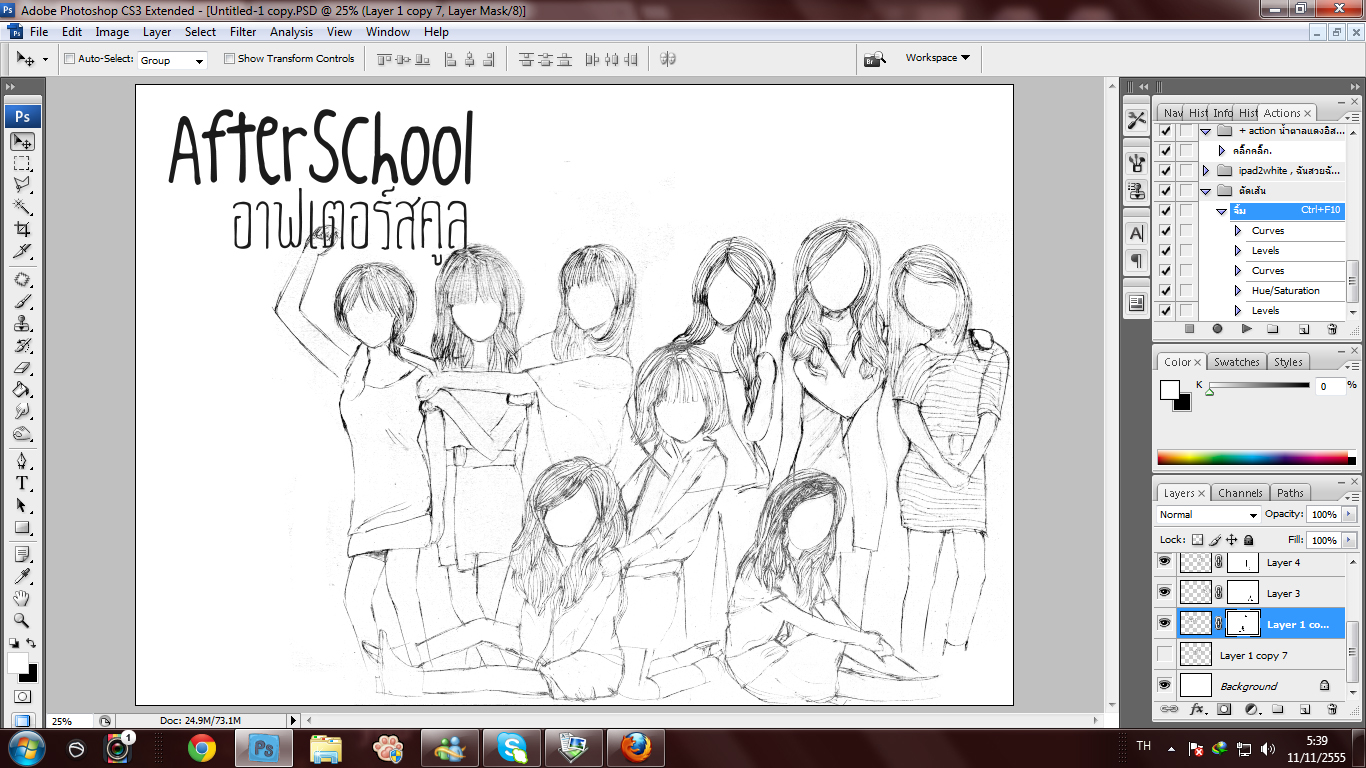
Task: Switch to the Channels tab
Action: click(1240, 493)
